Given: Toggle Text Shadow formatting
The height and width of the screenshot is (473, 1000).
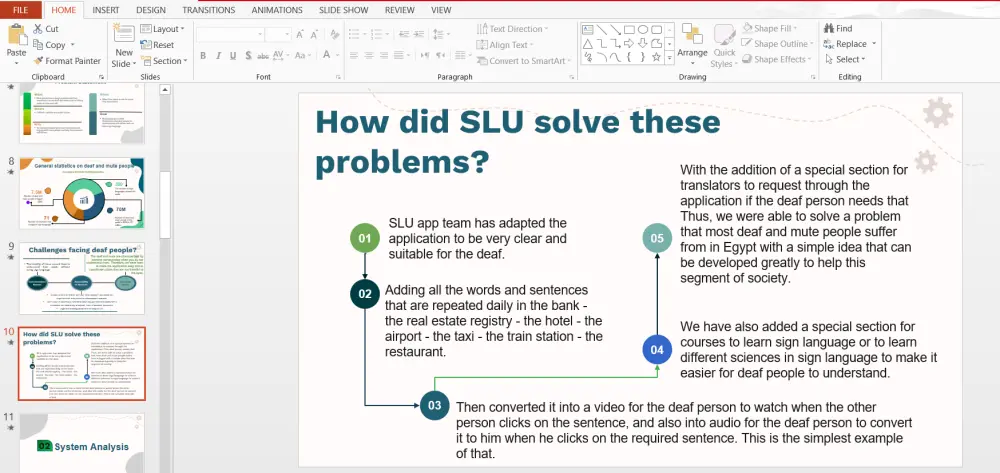Looking at the screenshot, I should 248,55.
